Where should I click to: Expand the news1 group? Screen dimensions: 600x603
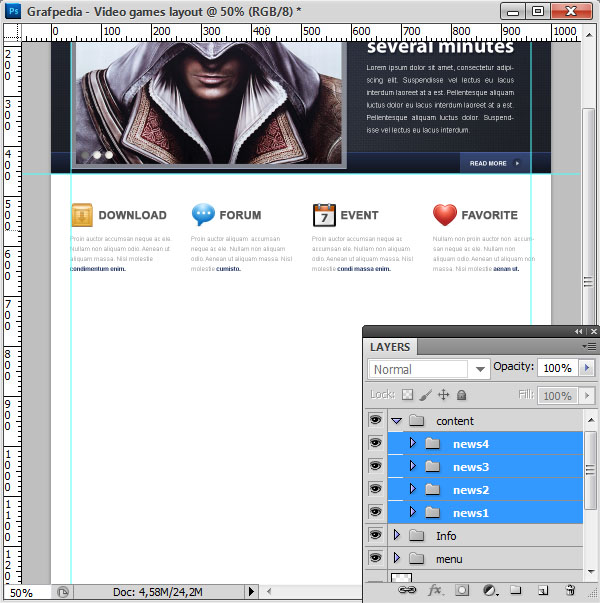(x=413, y=512)
